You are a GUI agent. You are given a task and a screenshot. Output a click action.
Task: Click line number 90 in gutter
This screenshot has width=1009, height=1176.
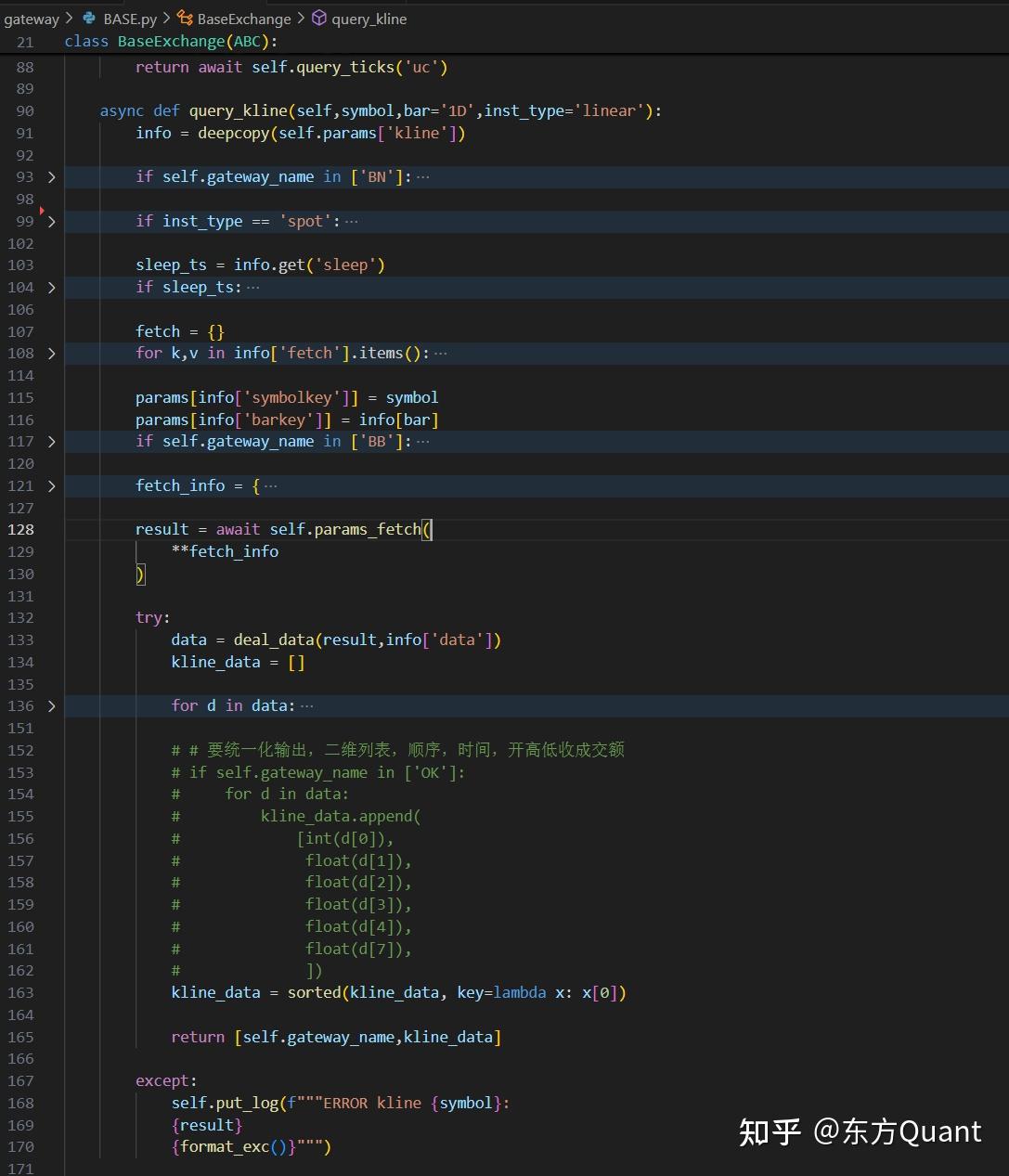[25, 111]
